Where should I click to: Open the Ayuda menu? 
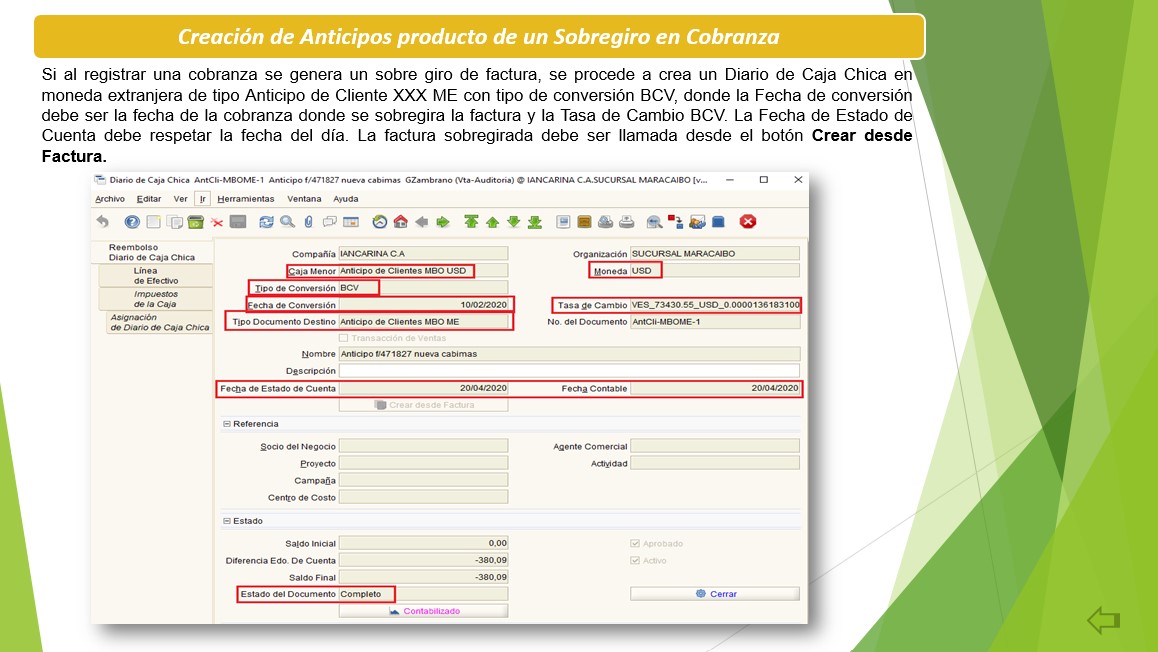[346, 199]
